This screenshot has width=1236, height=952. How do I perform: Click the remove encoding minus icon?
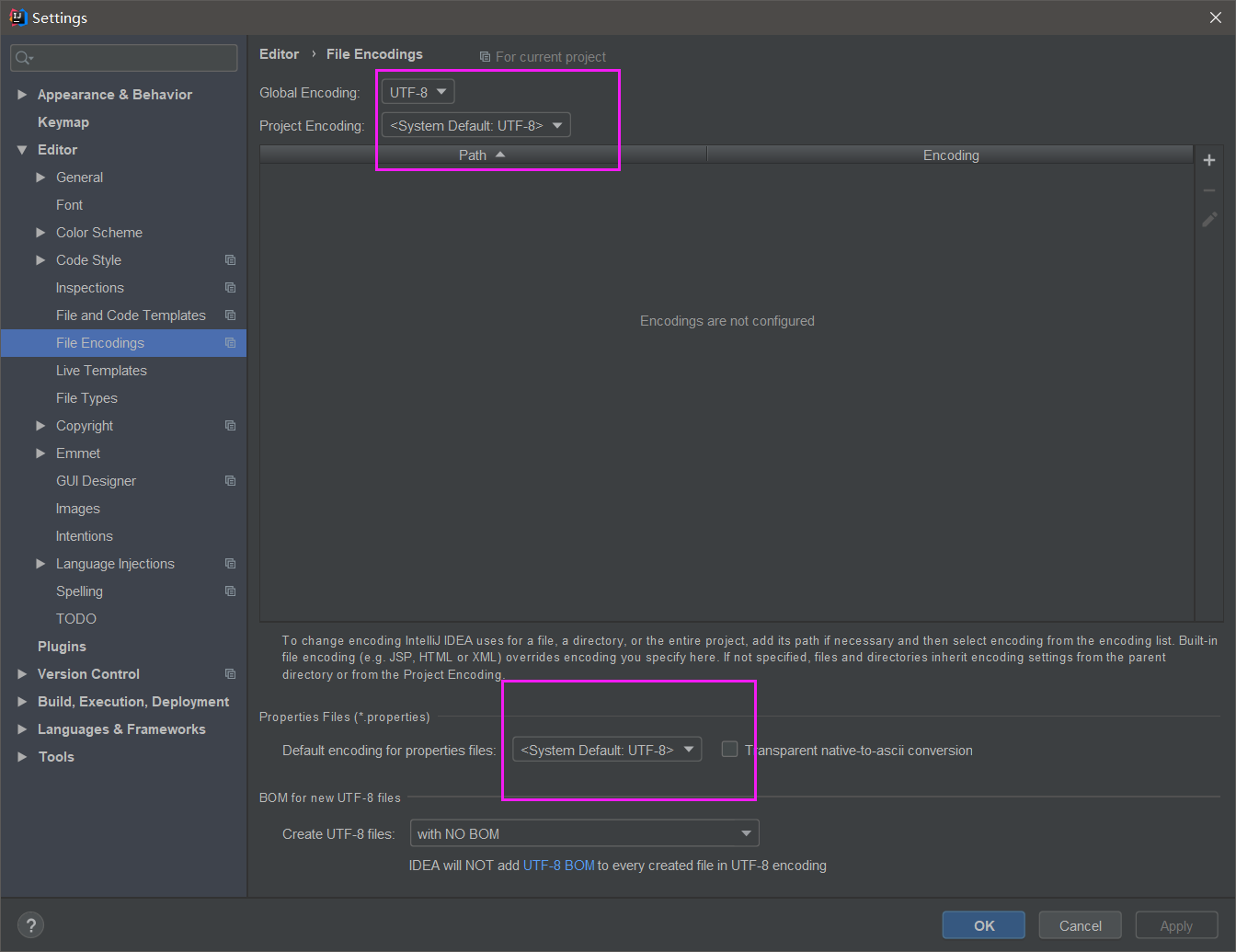tap(1209, 190)
